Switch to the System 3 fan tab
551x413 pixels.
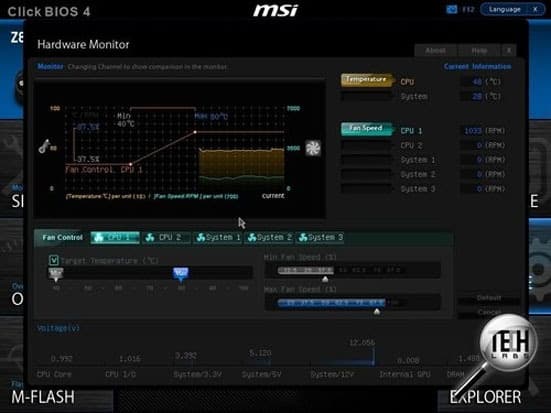pos(320,238)
